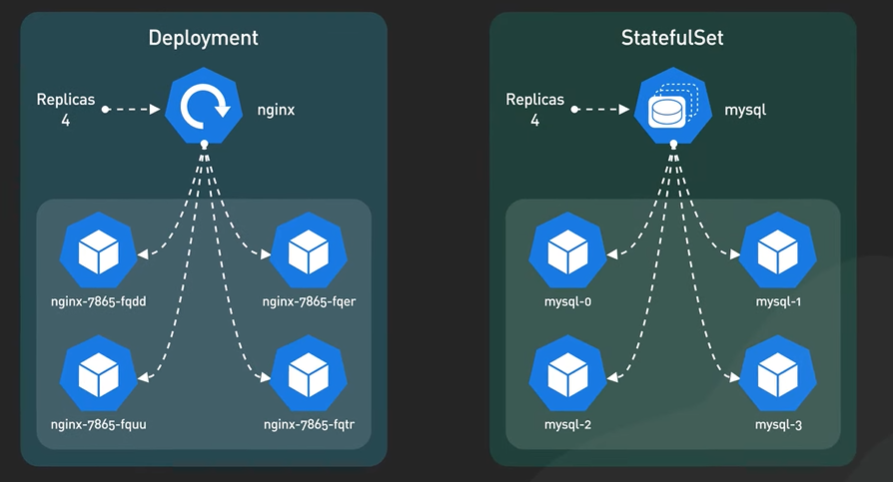Viewport: 893px width, 482px height.
Task: Click the nginx Deployment controller icon
Action: [204, 106]
